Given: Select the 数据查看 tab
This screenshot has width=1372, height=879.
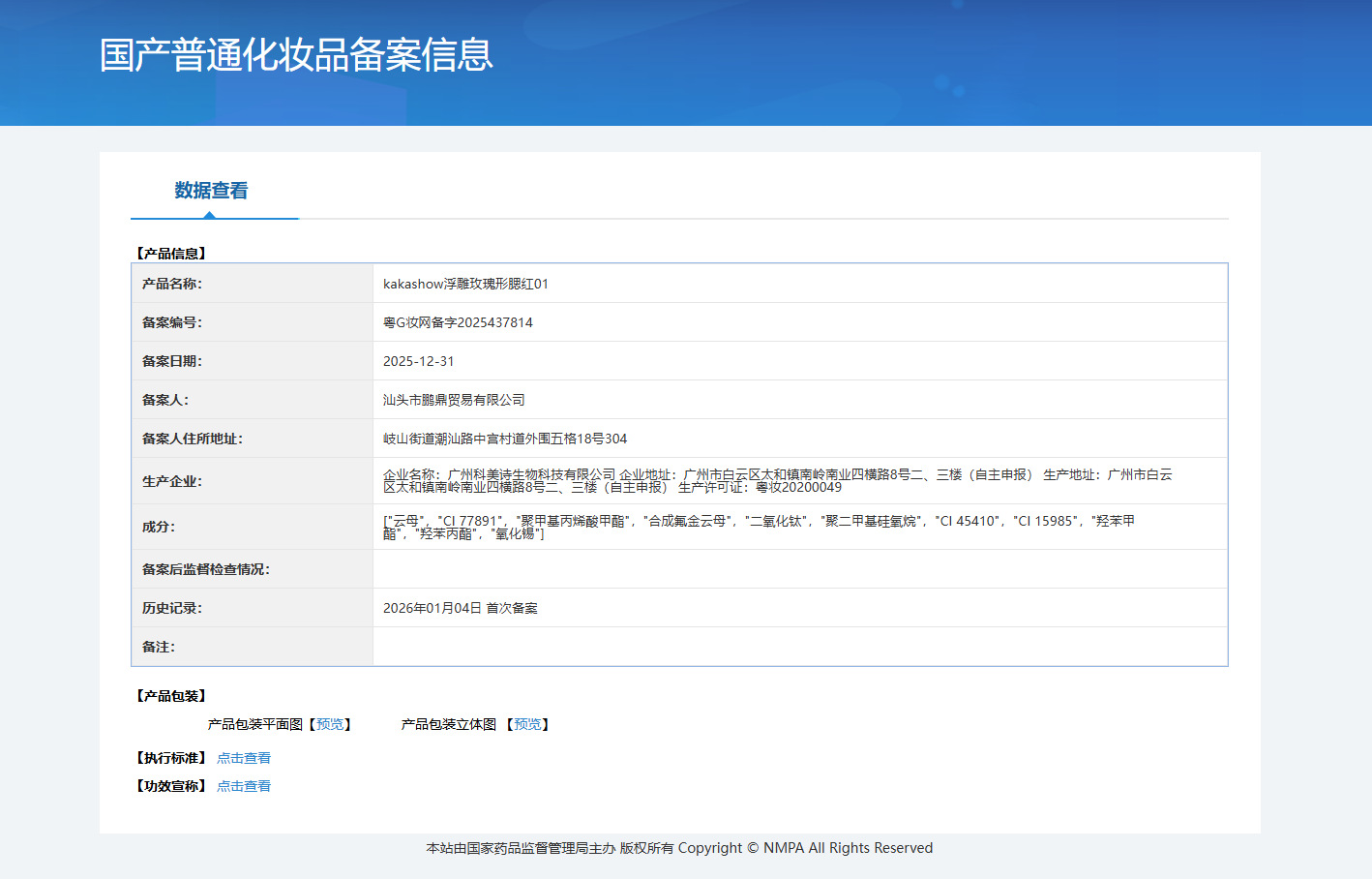Looking at the screenshot, I should click(x=211, y=191).
